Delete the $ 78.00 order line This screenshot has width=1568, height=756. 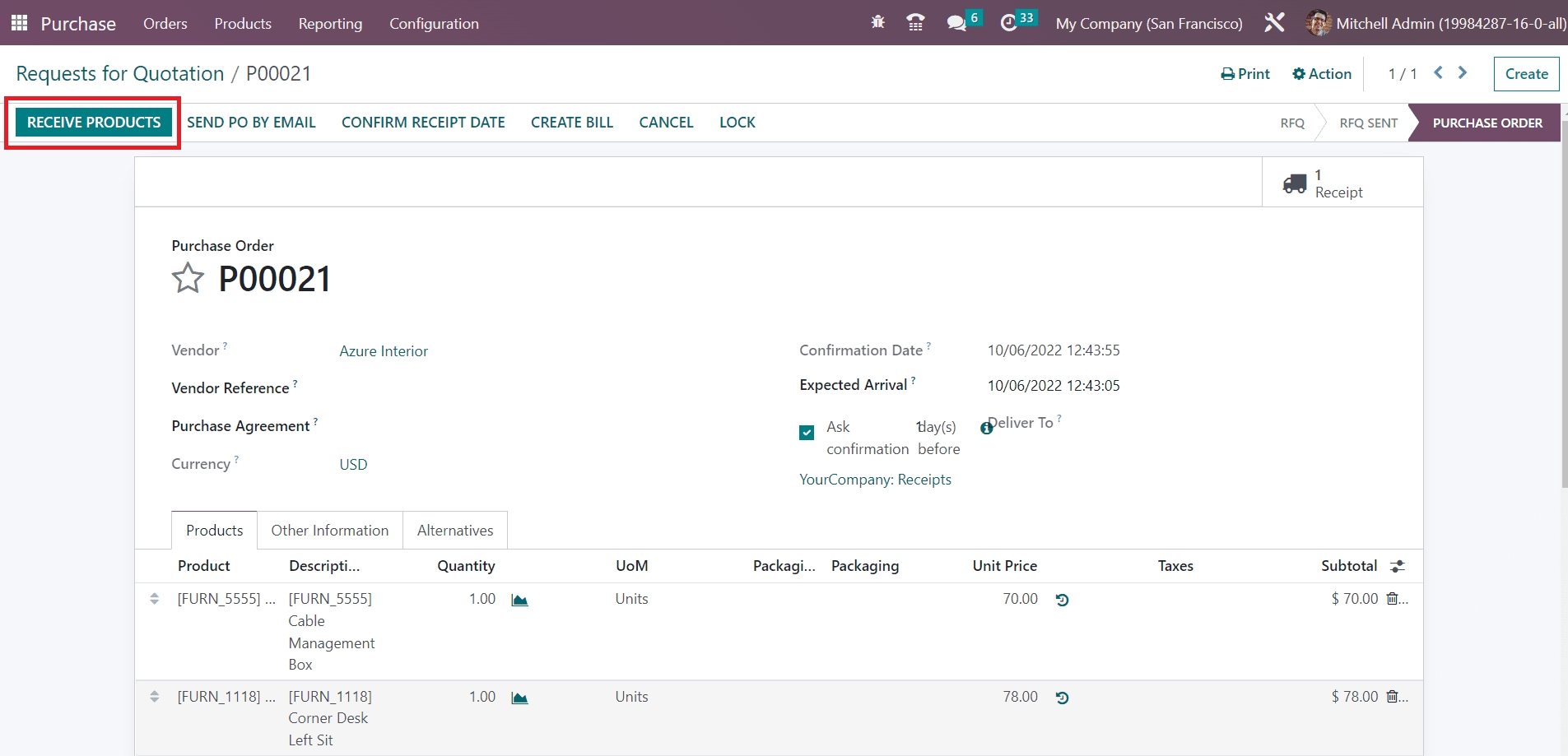pos(1393,697)
